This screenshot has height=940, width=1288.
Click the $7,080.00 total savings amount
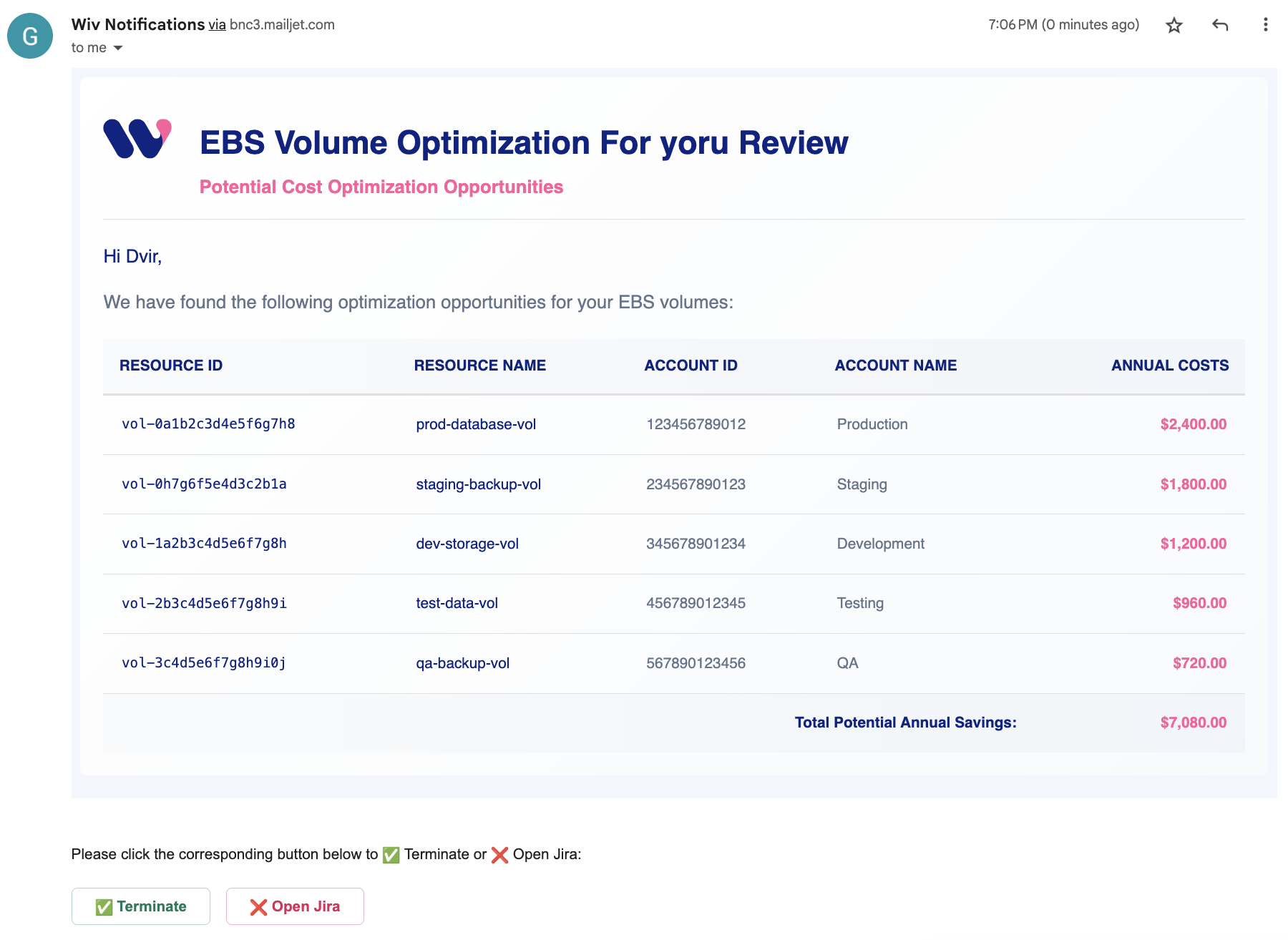pyautogui.click(x=1193, y=723)
